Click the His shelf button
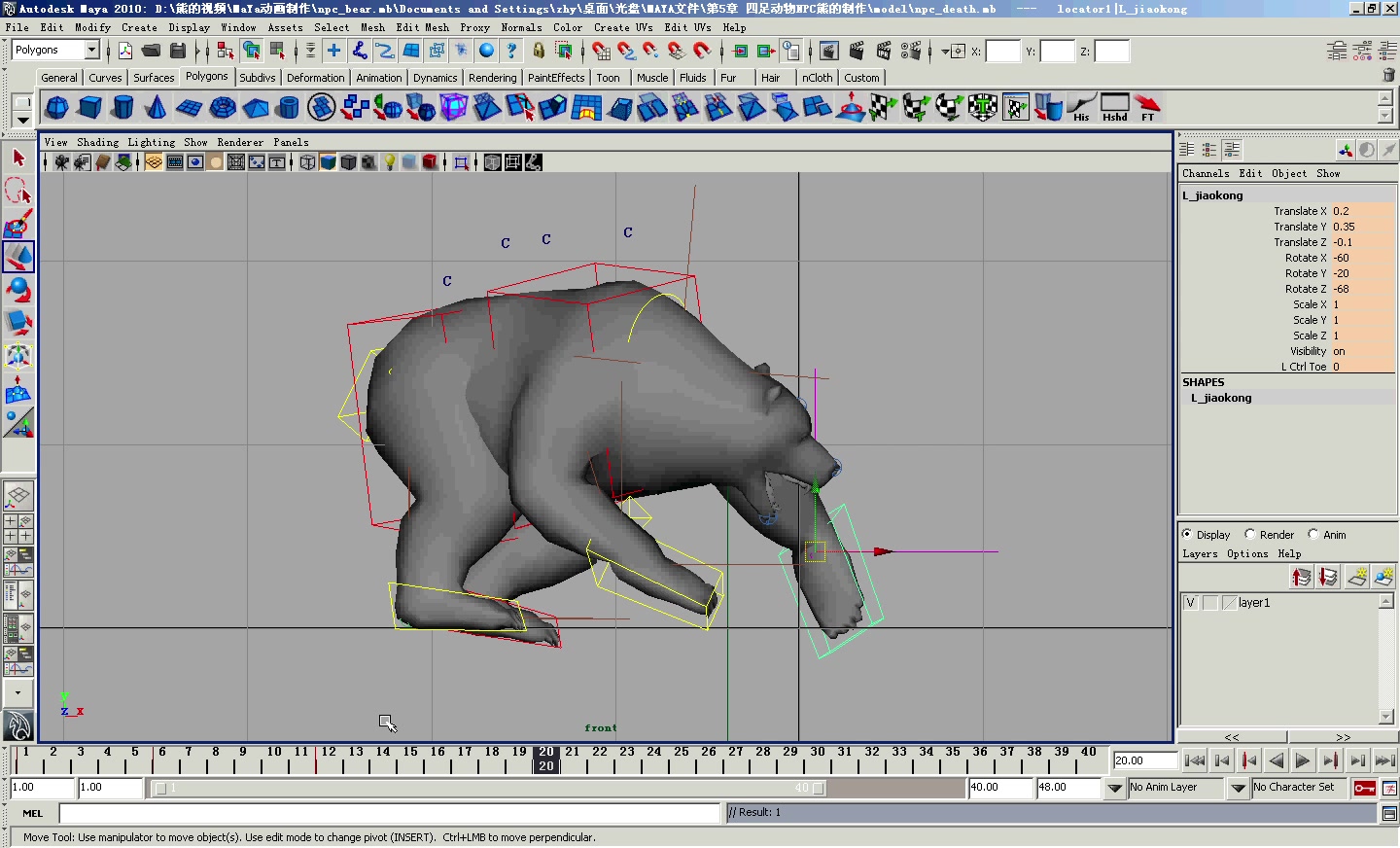The image size is (1400, 848). pyautogui.click(x=1081, y=107)
